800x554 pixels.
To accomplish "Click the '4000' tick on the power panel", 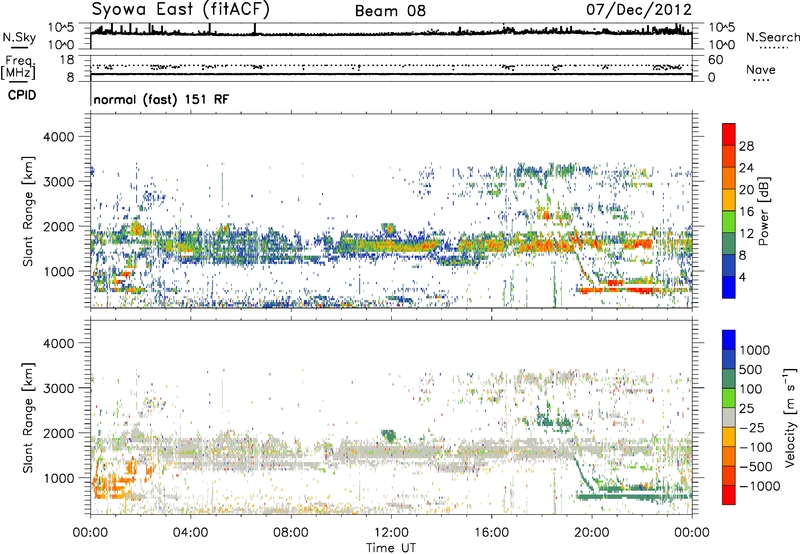I will (x=59, y=137).
